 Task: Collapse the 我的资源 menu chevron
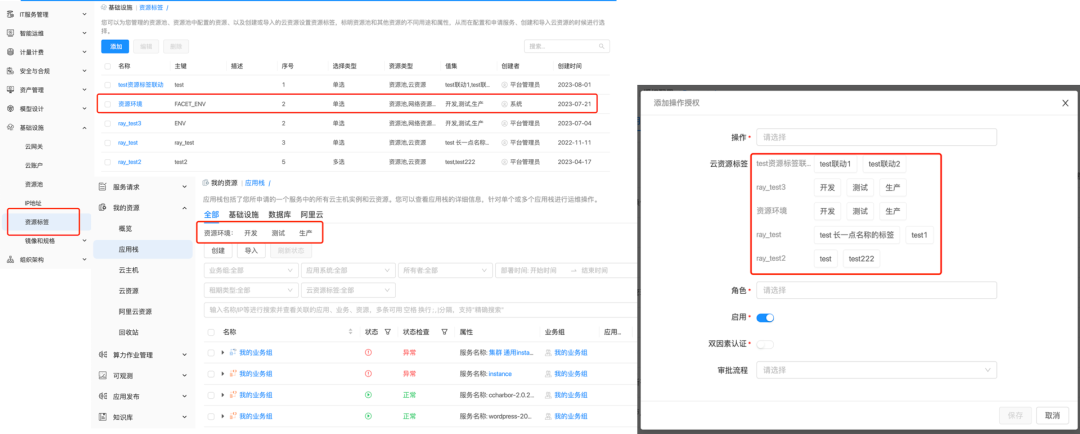coord(184,207)
